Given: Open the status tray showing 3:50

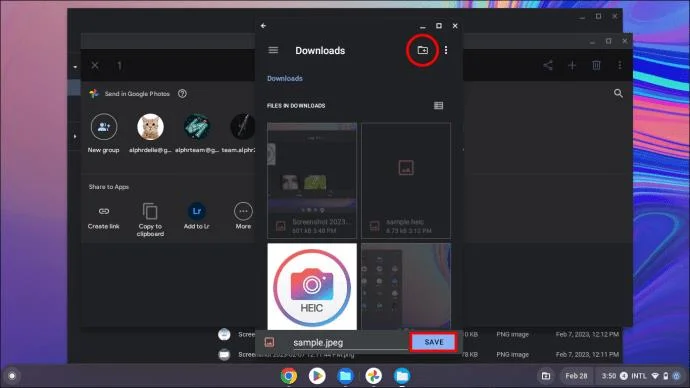Looking at the screenshot, I should coord(641,376).
